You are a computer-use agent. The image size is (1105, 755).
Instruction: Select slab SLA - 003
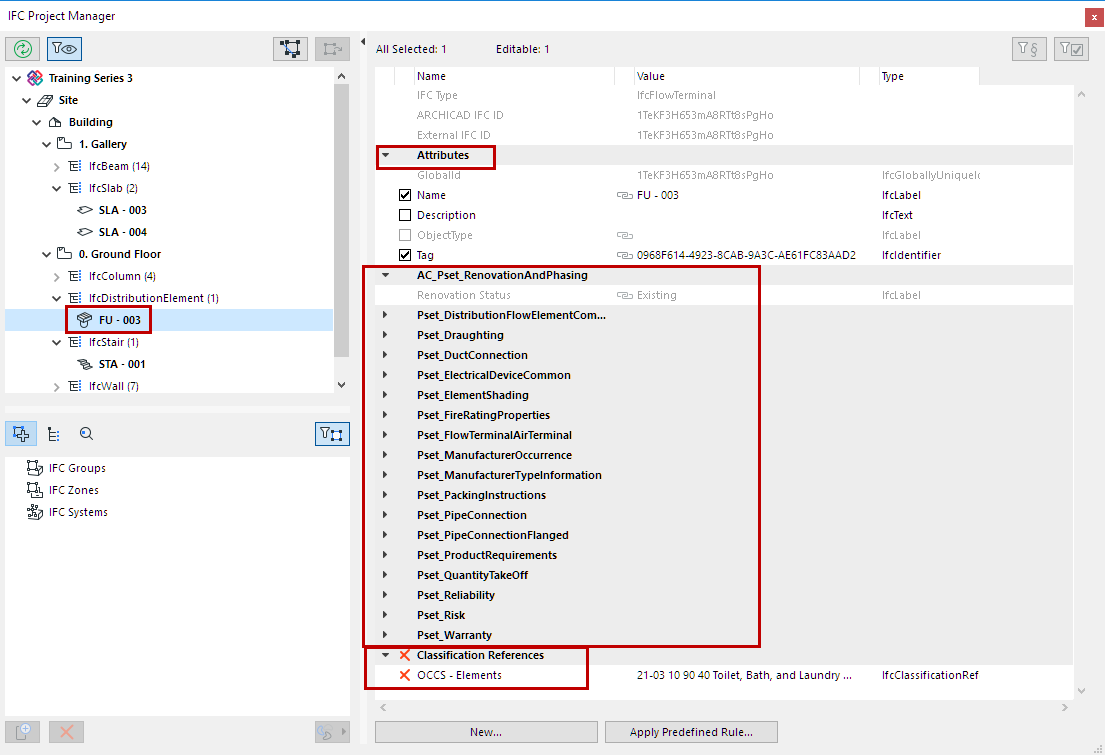click(x=123, y=210)
